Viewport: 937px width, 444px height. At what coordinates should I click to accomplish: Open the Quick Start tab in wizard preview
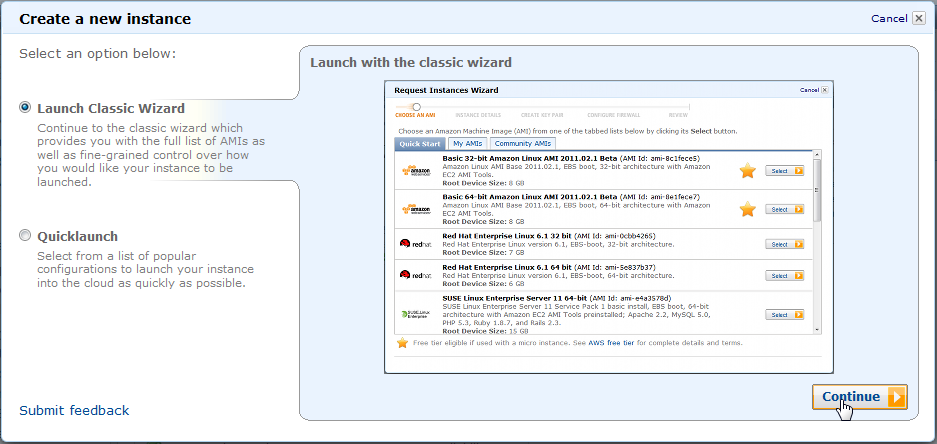point(420,143)
